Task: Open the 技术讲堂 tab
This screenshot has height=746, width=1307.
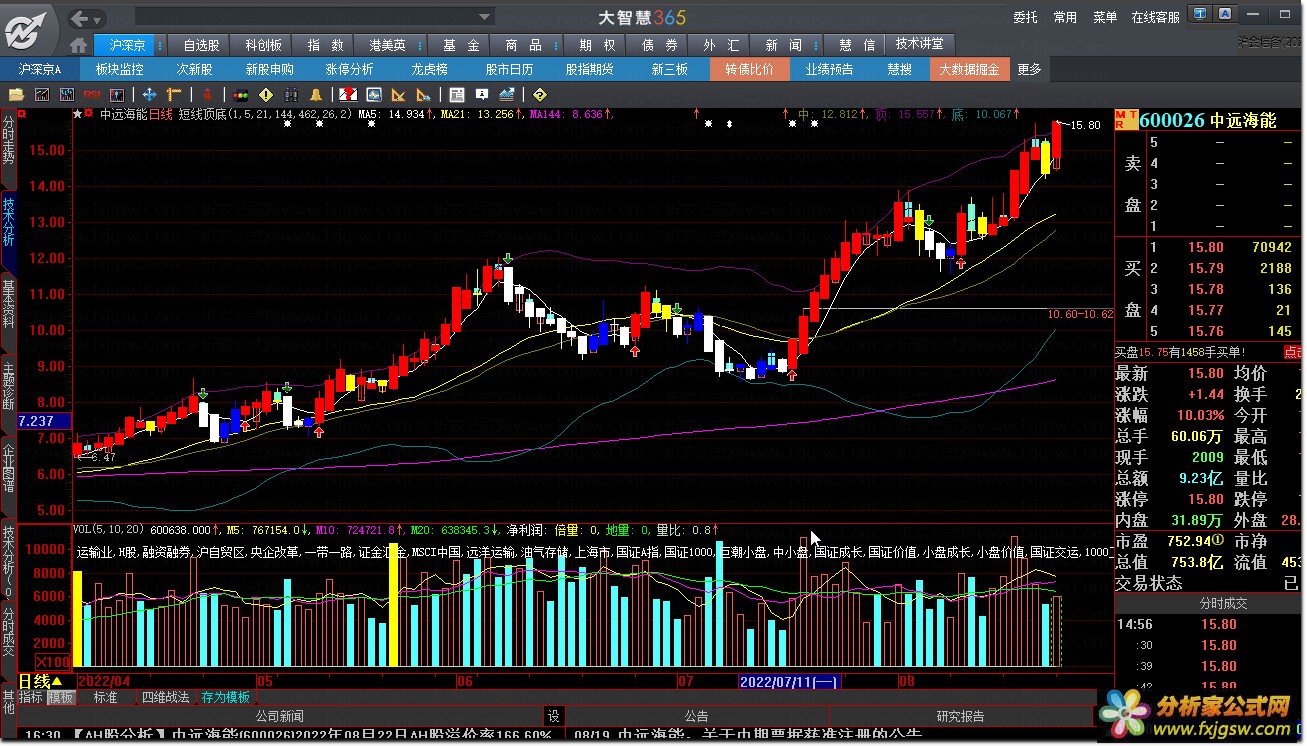Action: coord(920,44)
